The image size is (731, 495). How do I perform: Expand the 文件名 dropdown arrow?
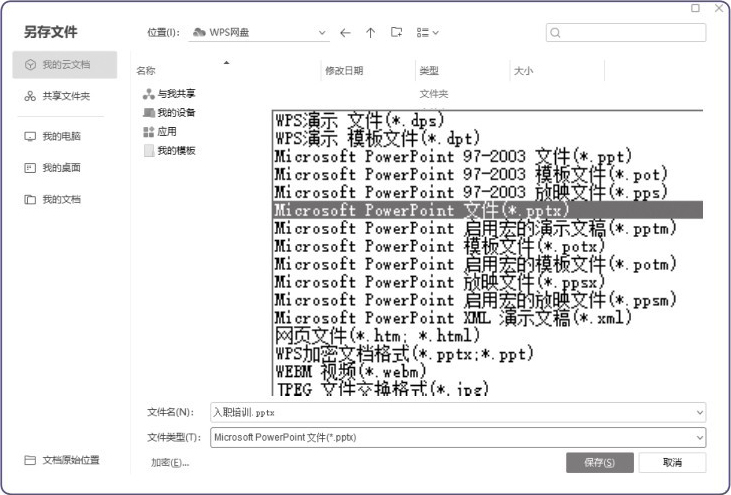pyautogui.click(x=699, y=412)
